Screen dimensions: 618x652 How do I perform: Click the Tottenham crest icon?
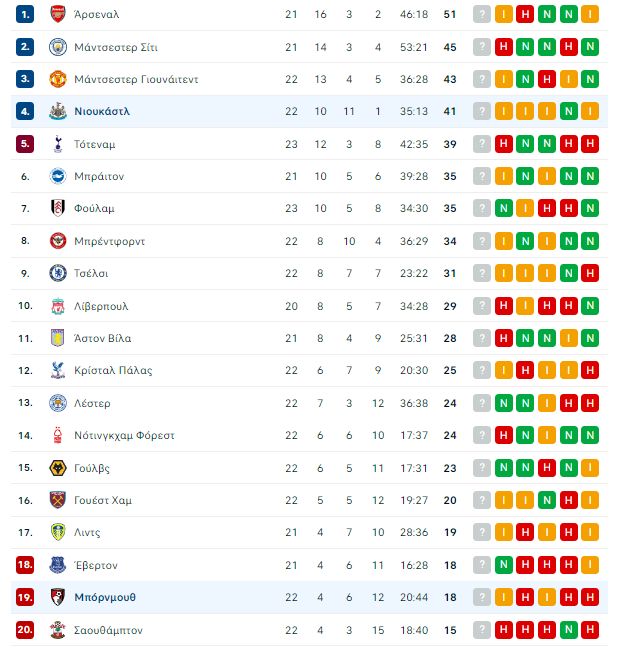point(58,144)
